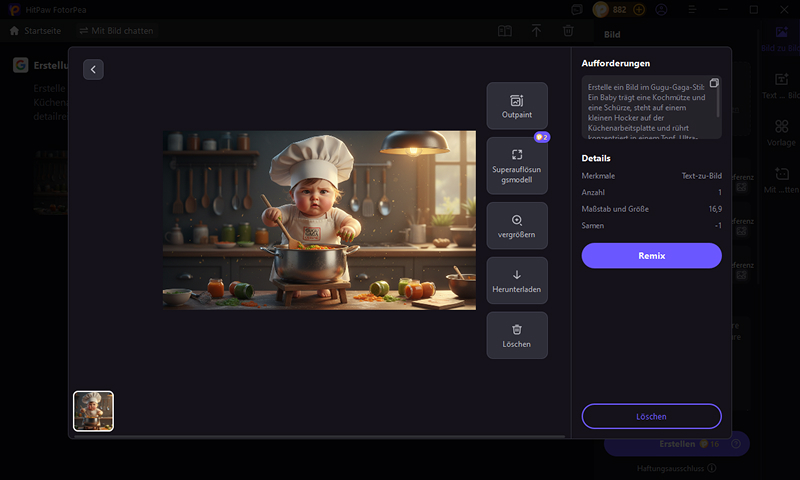The image size is (800, 480).
Task: Click the outlined Löschen button
Action: pos(652,416)
